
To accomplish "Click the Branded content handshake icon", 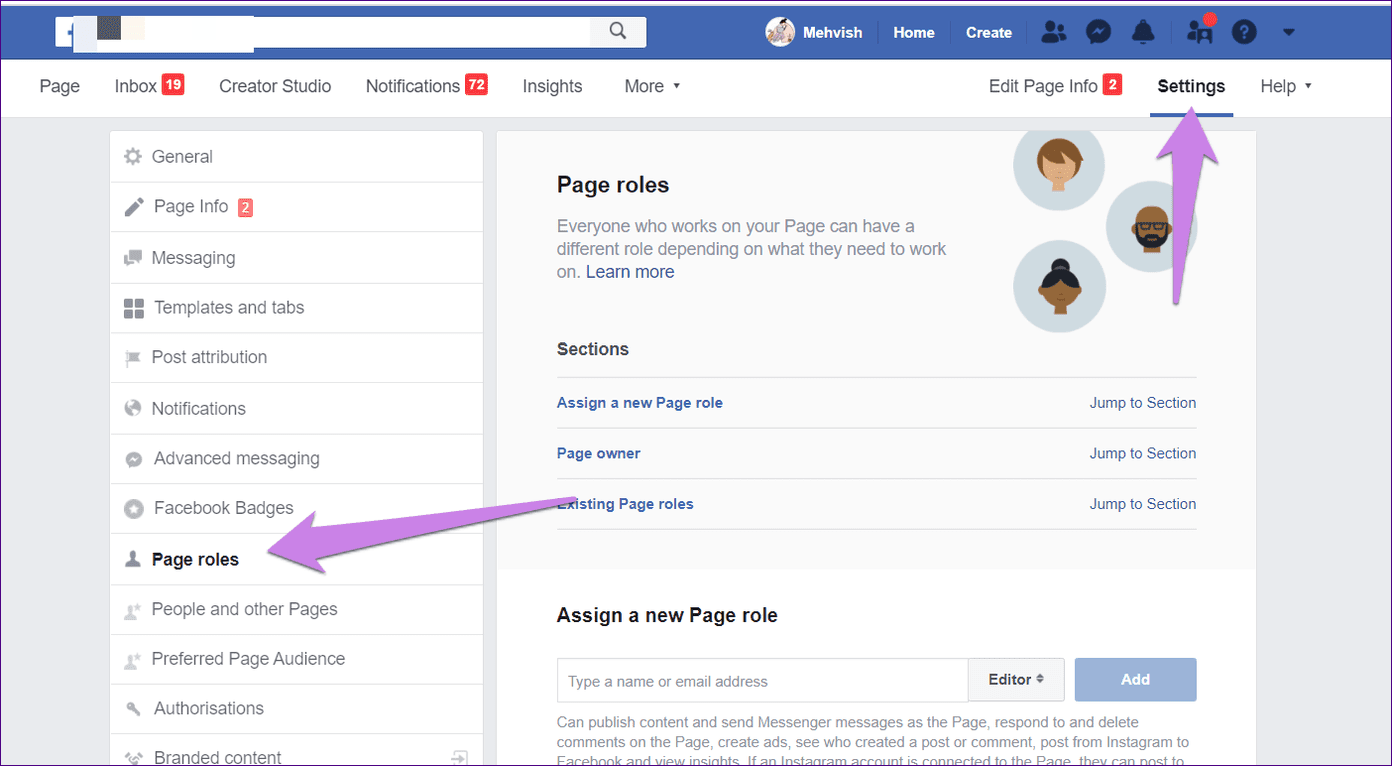I will coord(133,758).
